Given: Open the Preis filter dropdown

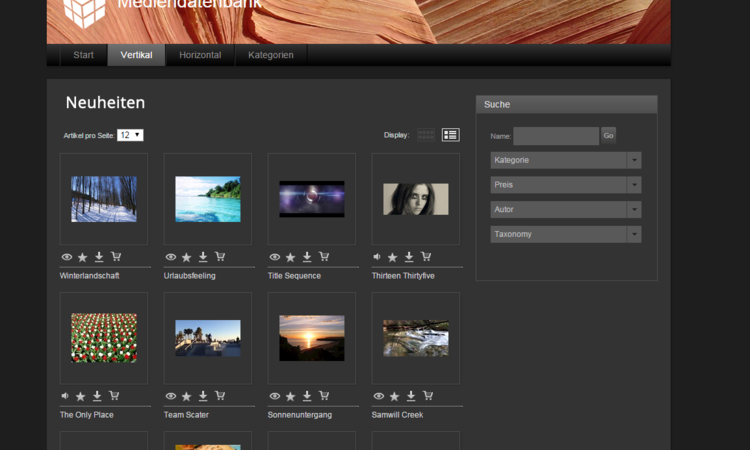Looking at the screenshot, I should (x=566, y=185).
